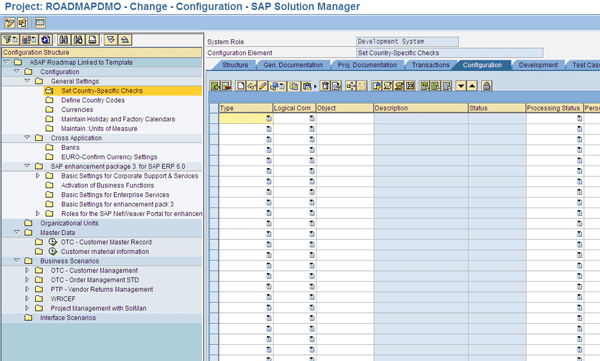
Task: Click the pencil edit icon in table toolbar
Action: click(x=262, y=86)
